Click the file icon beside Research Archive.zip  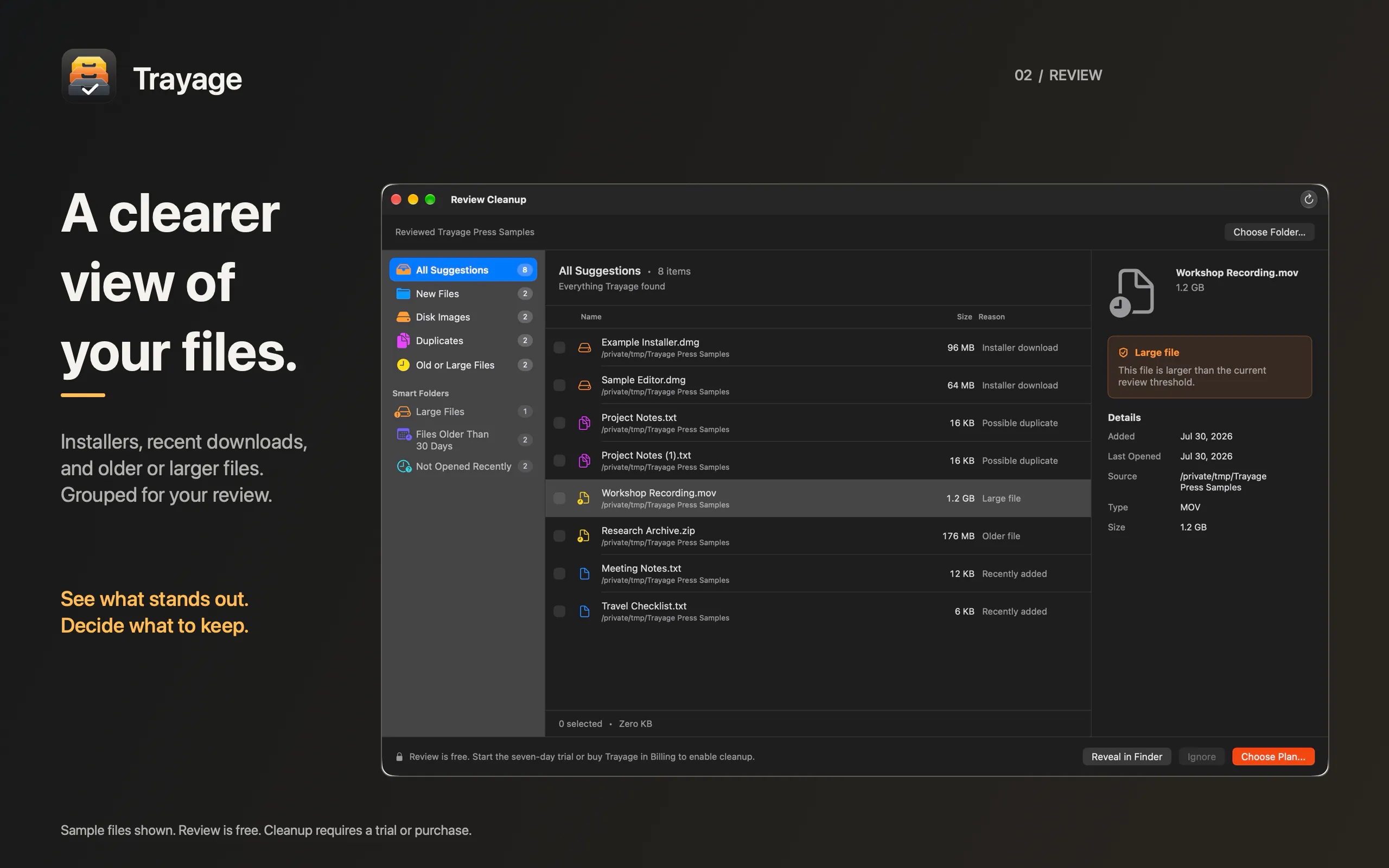coord(584,535)
